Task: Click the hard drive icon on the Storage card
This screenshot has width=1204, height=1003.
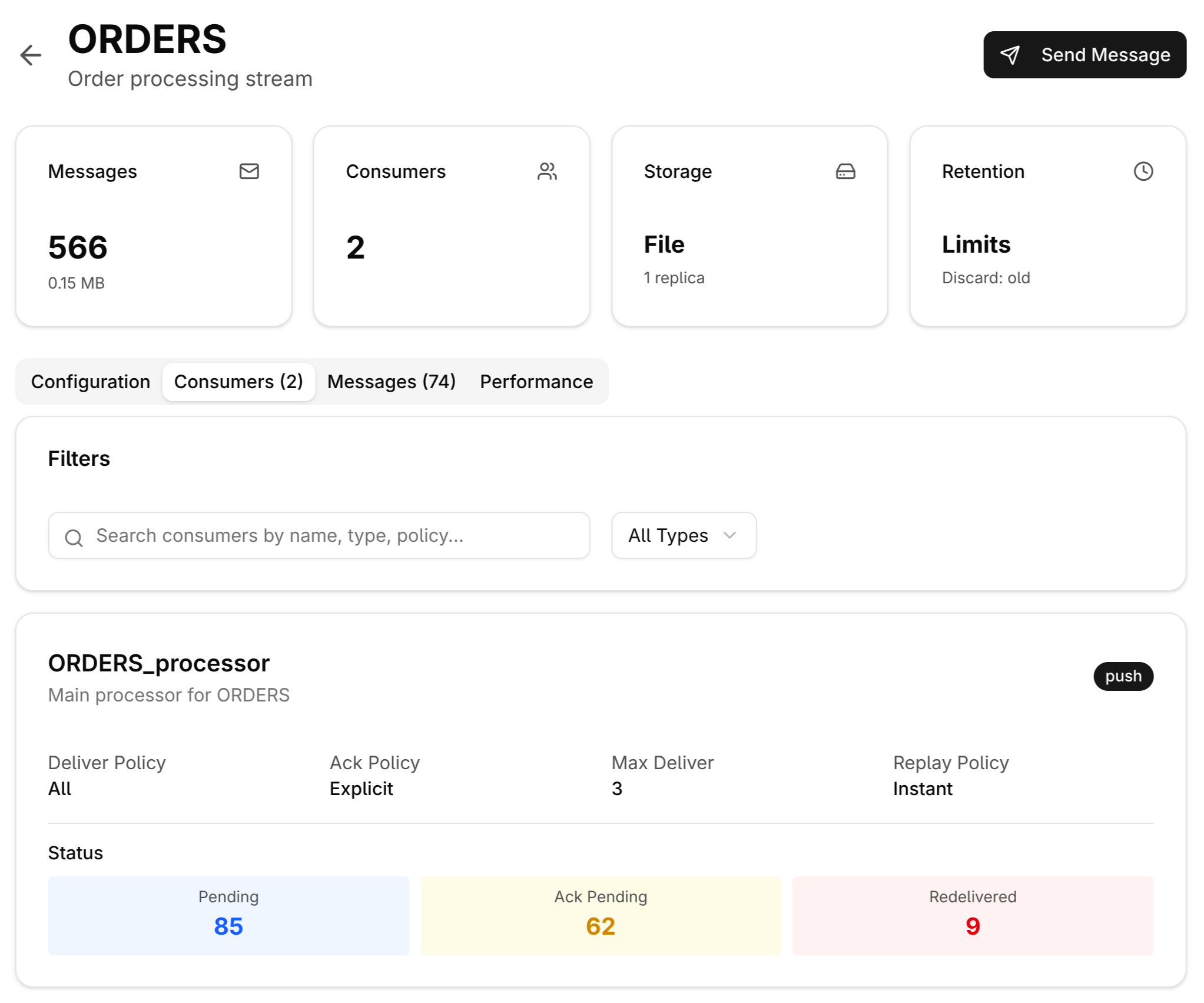Action: pos(845,171)
